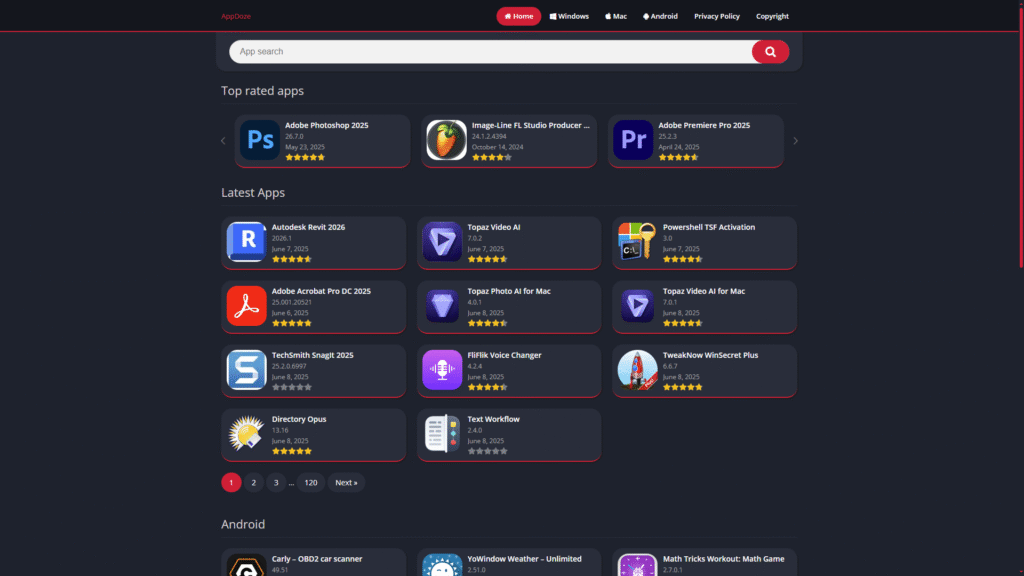
Task: Click the TechSmith SnagIt 2025 title
Action: 312,355
